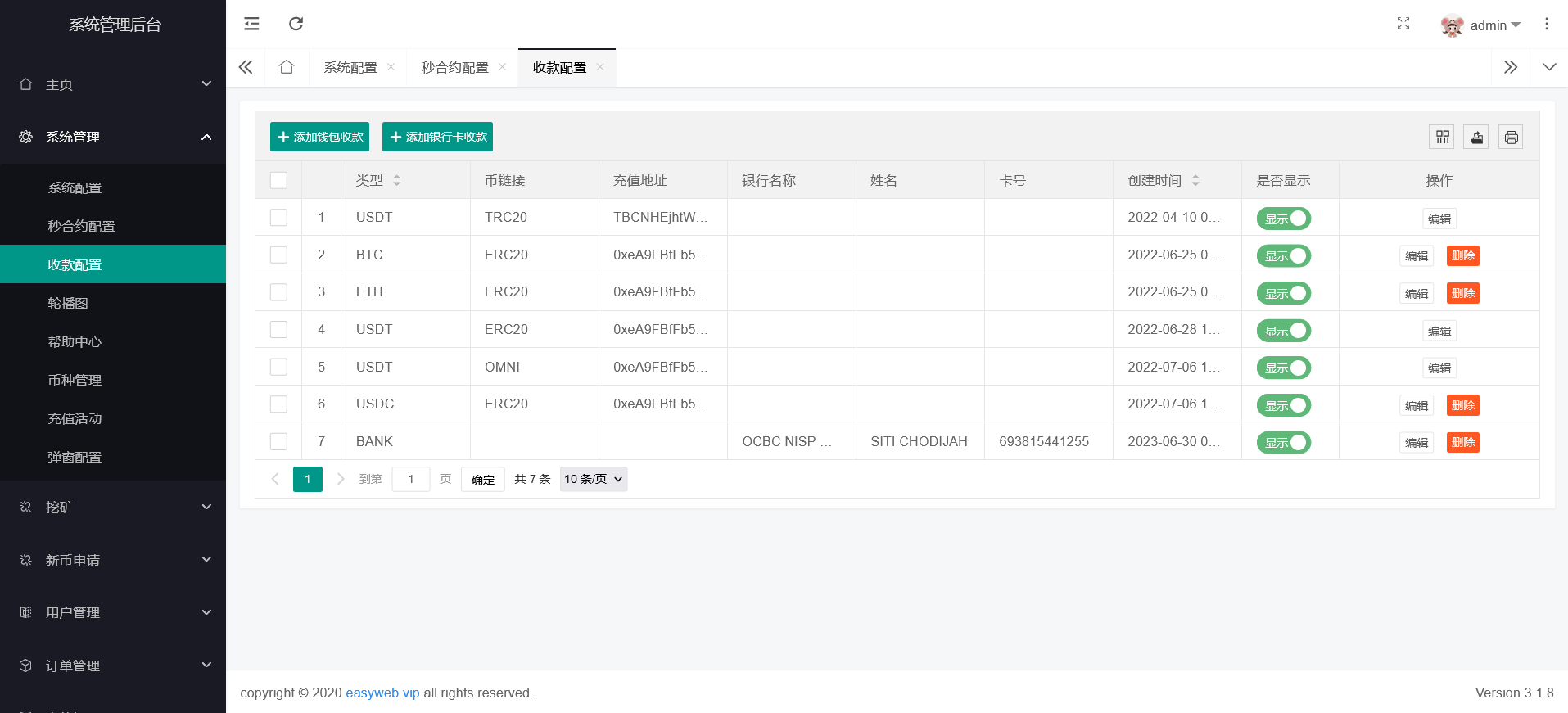Enter fullscreen using the expand icon
Viewport: 1568px width, 713px height.
click(1403, 24)
